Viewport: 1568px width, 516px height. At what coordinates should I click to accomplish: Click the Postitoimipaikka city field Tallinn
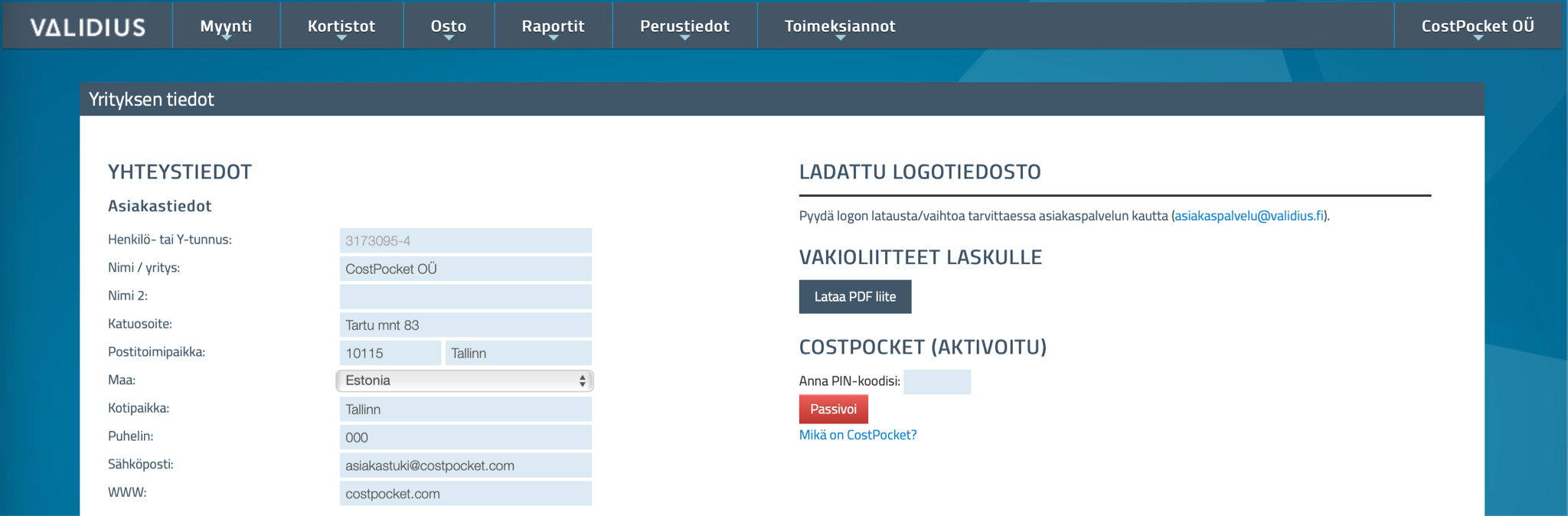[518, 353]
